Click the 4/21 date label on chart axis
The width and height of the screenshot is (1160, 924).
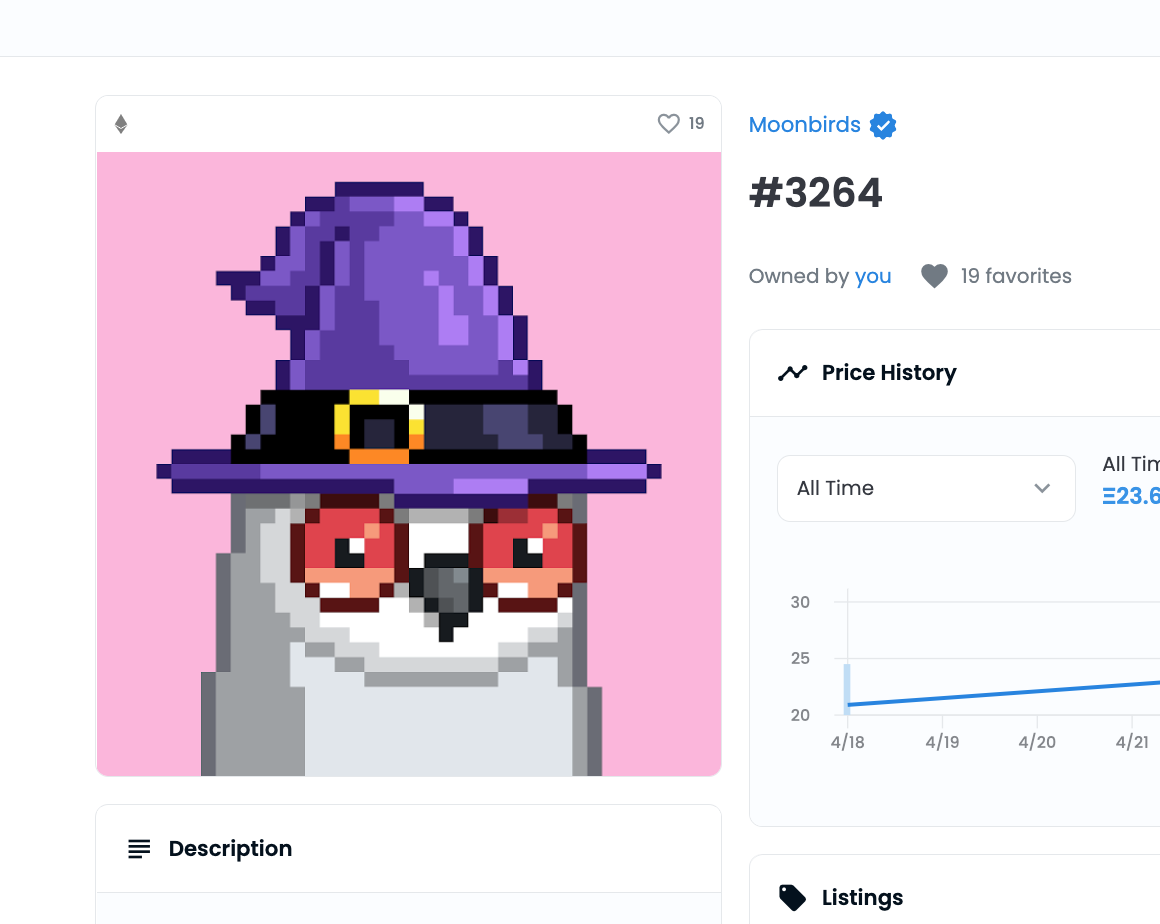[x=1132, y=742]
